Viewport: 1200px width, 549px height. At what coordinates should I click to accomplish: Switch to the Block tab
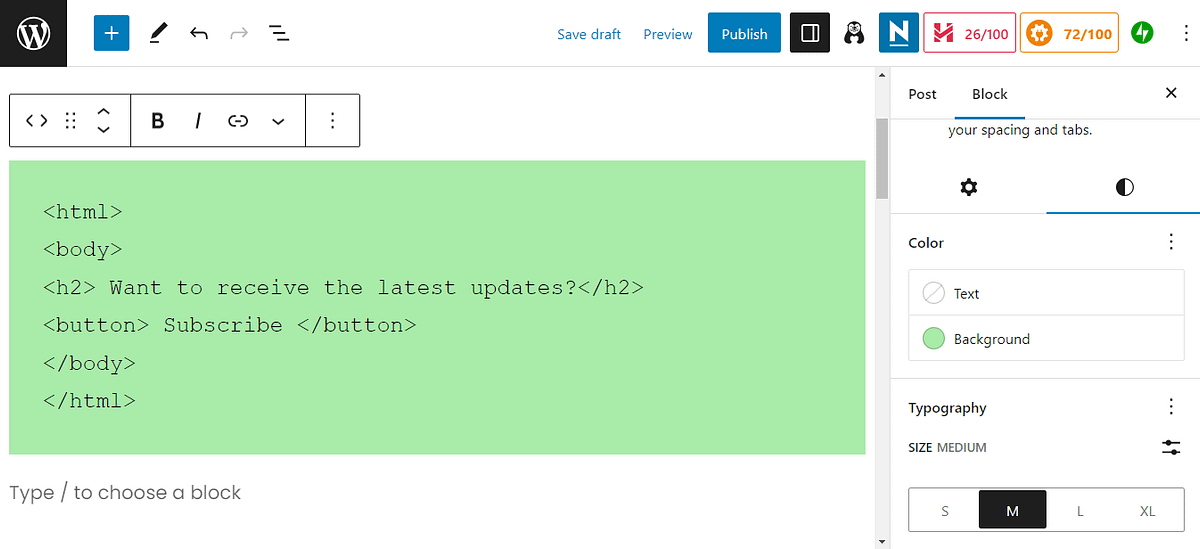point(990,94)
